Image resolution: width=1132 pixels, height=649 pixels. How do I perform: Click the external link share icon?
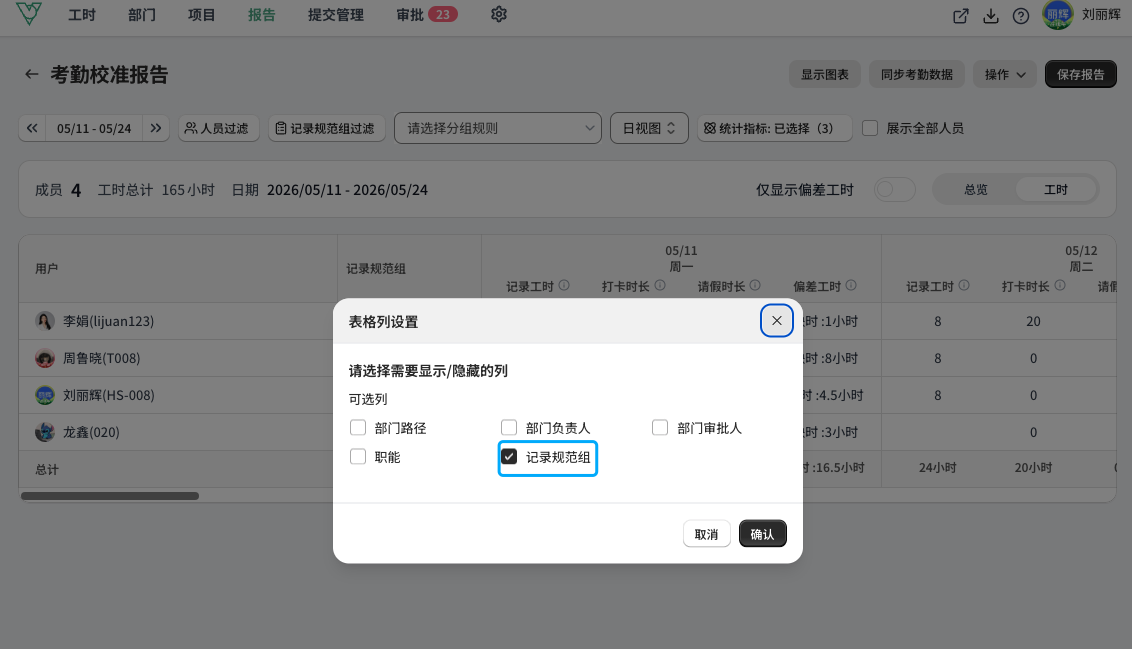[x=960, y=16]
